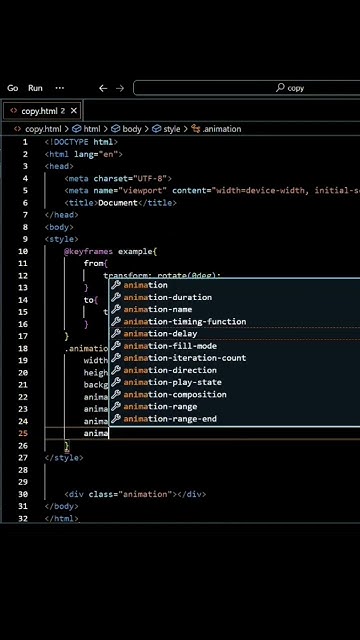The height and width of the screenshot is (640, 360).
Task: Click the typed 'anima' text on line 25
Action: tap(96, 433)
